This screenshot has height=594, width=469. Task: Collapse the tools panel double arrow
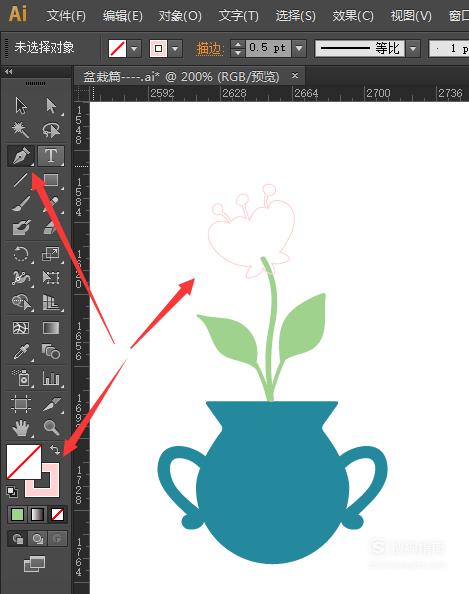click(9, 71)
